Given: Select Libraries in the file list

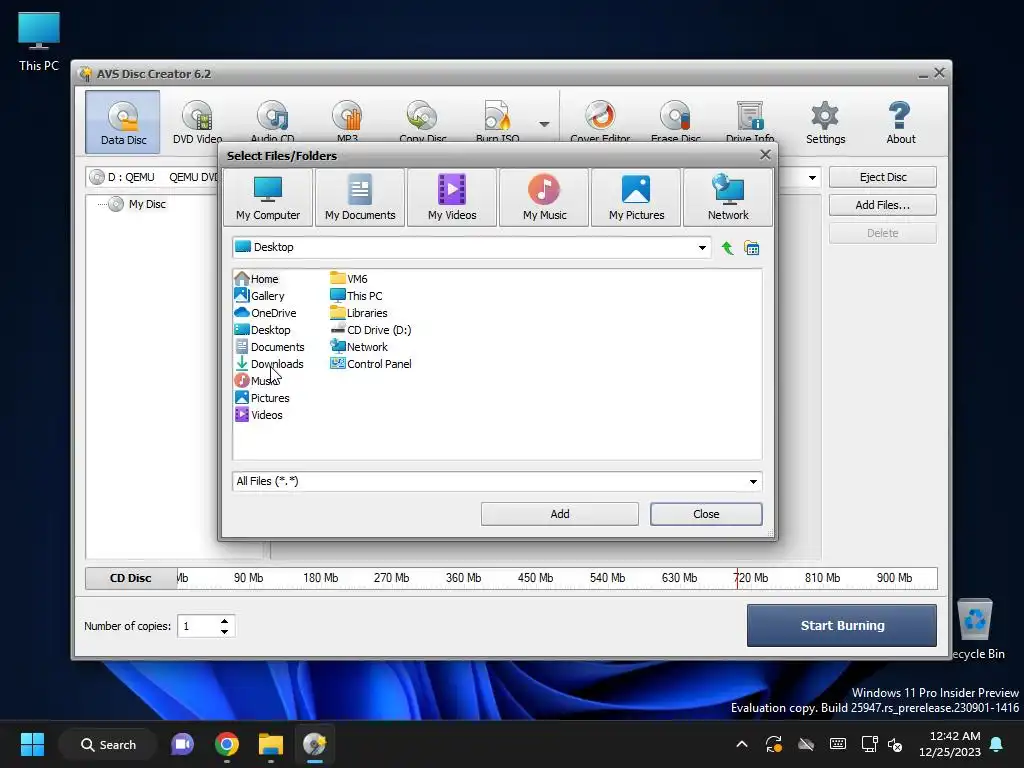Looking at the screenshot, I should point(359,313).
